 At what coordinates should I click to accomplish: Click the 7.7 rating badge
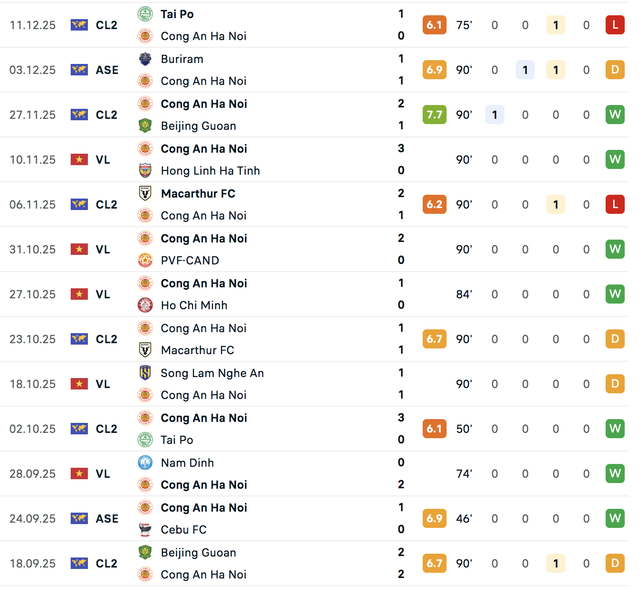click(434, 115)
